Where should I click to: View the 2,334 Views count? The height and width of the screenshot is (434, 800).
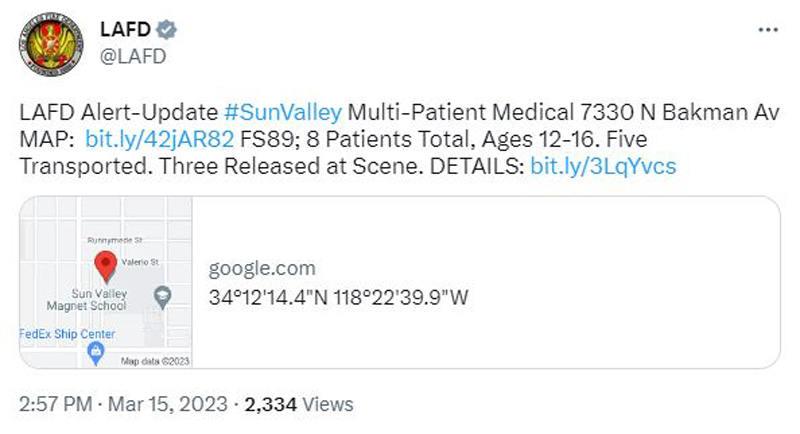pyautogui.click(x=299, y=404)
